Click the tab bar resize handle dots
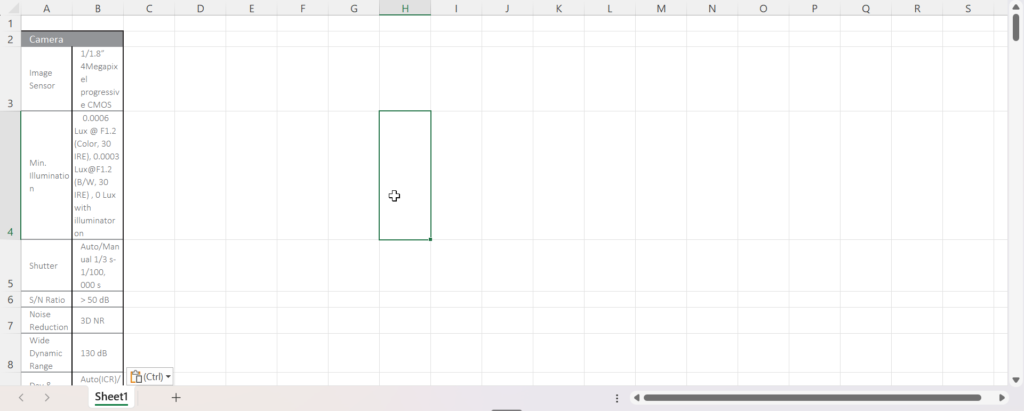1024x411 pixels. coord(617,398)
